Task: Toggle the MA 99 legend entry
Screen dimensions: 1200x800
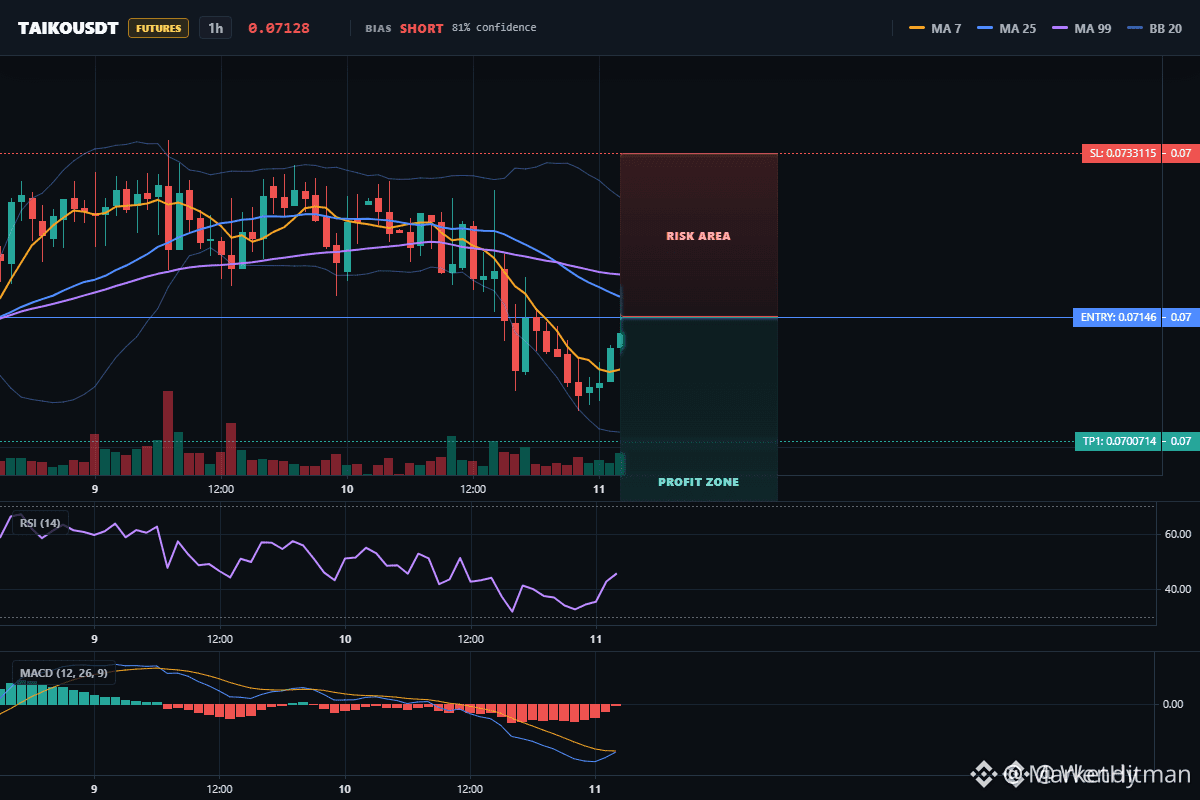Action: click(1080, 28)
